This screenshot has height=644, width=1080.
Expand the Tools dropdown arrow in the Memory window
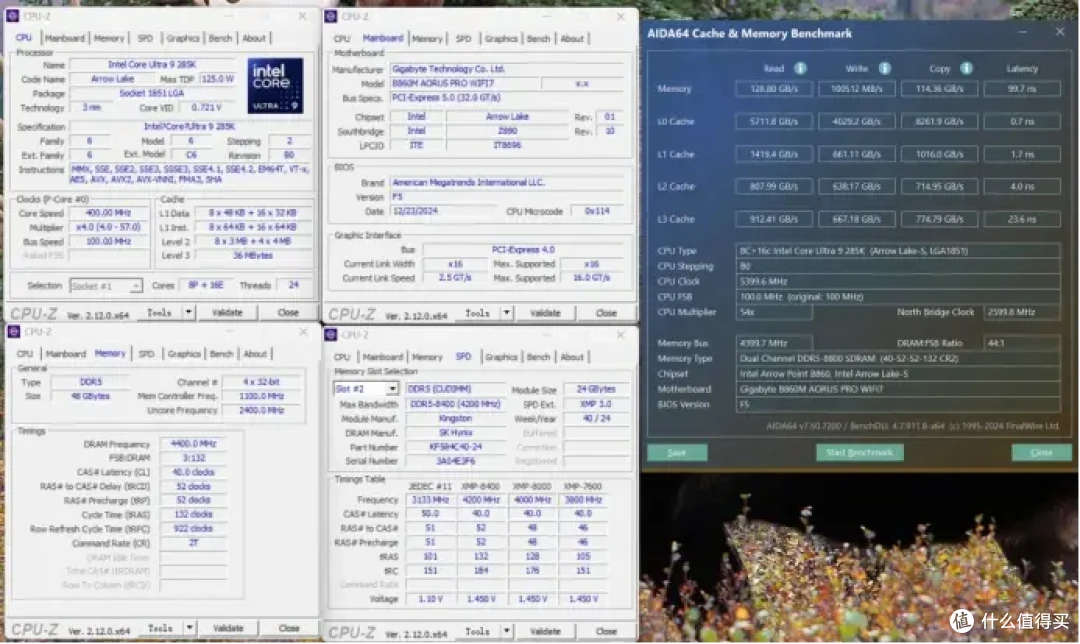[189, 627]
